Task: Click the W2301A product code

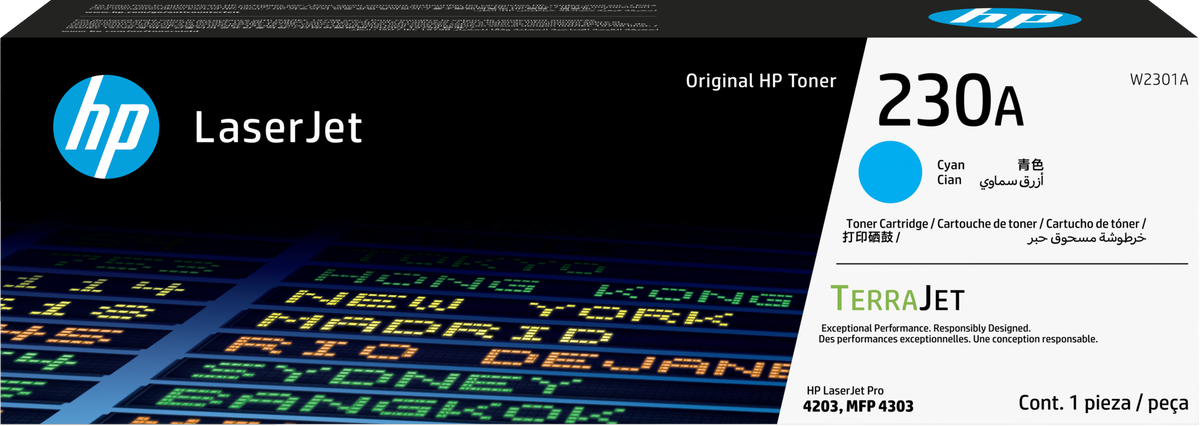Action: coord(1159,81)
